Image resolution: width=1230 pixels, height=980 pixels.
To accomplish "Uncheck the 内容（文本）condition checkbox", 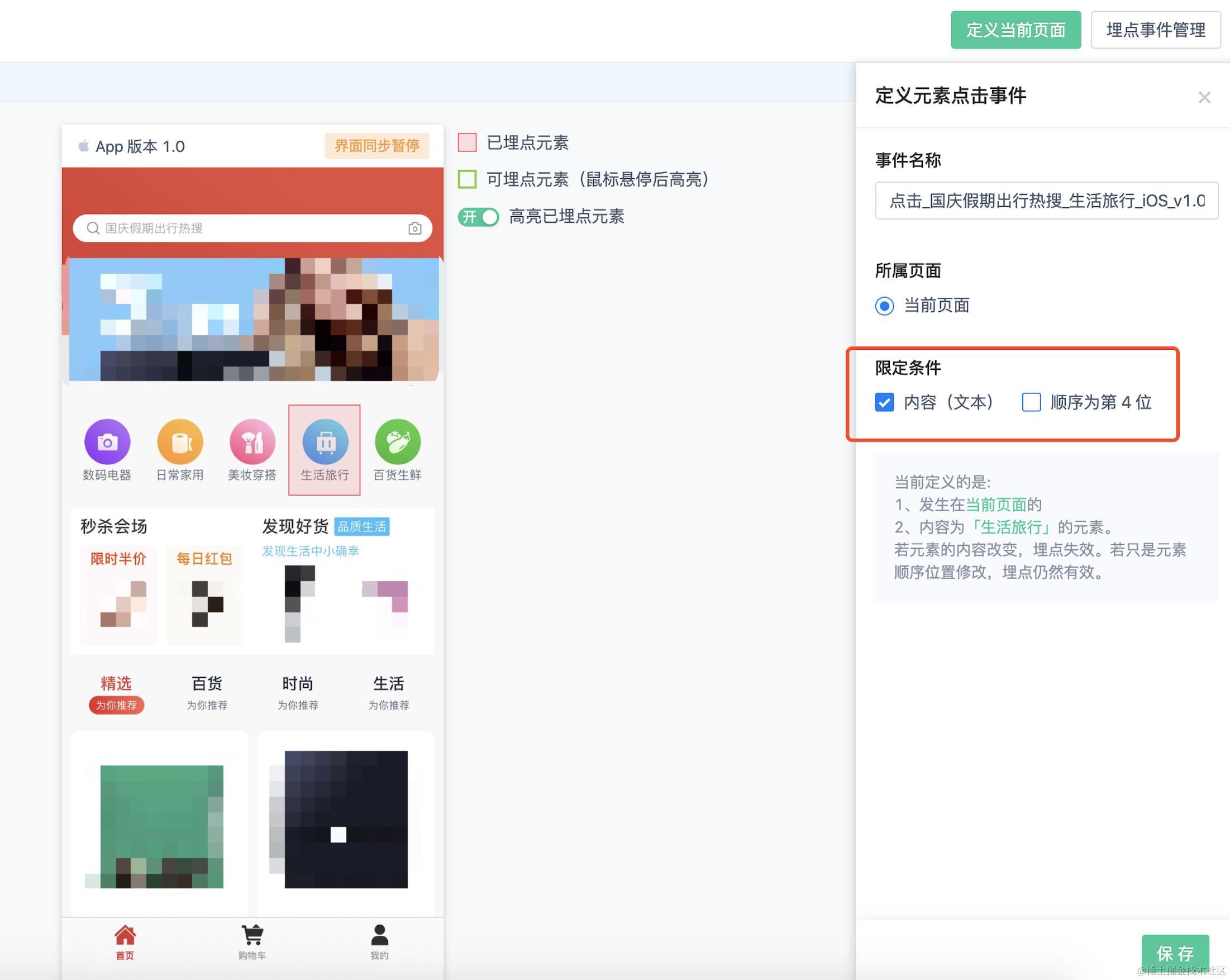I will 884,402.
